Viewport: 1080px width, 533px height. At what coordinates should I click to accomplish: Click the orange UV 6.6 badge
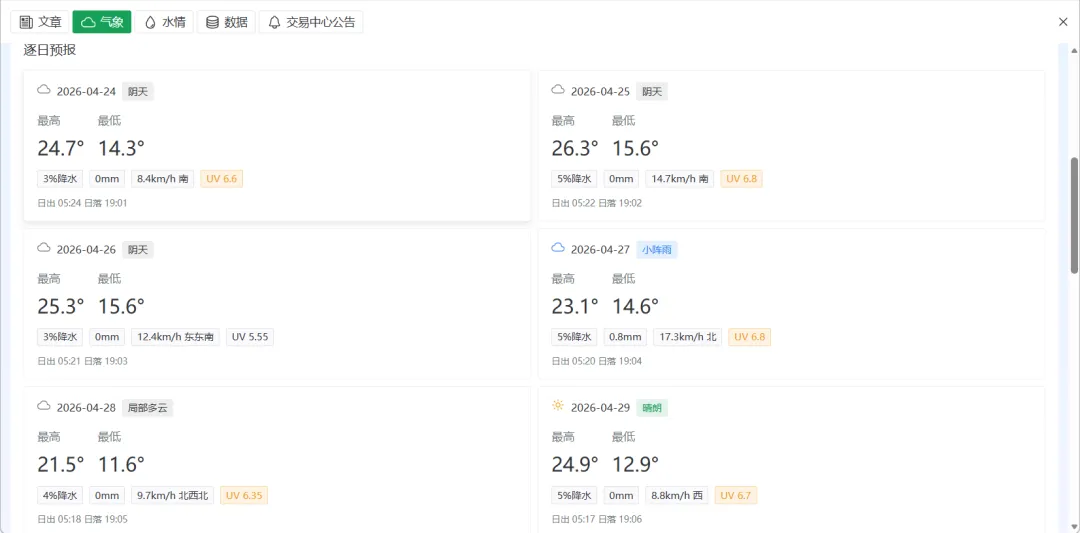click(x=222, y=179)
